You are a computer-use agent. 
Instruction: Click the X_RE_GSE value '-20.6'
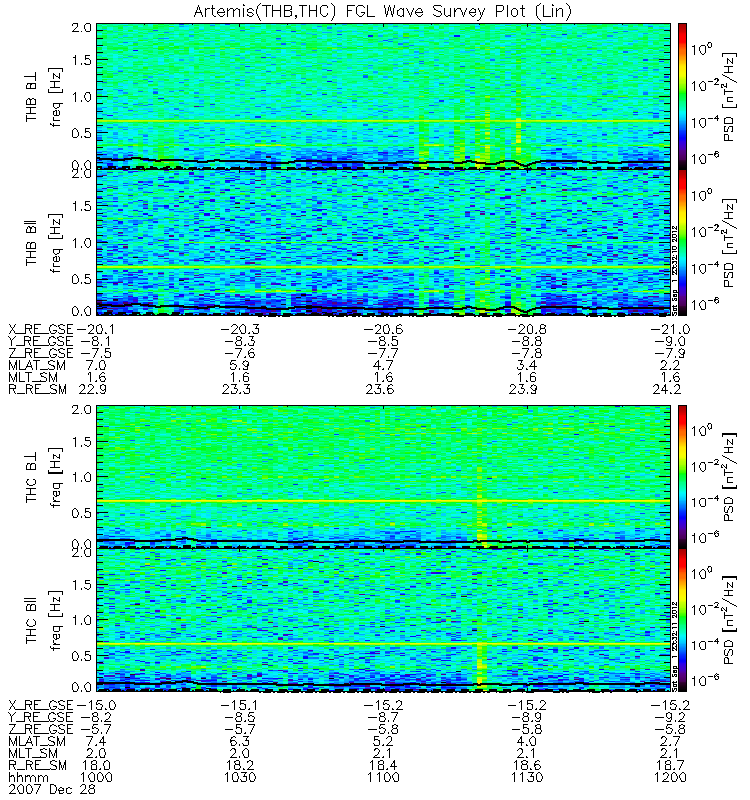(383, 330)
